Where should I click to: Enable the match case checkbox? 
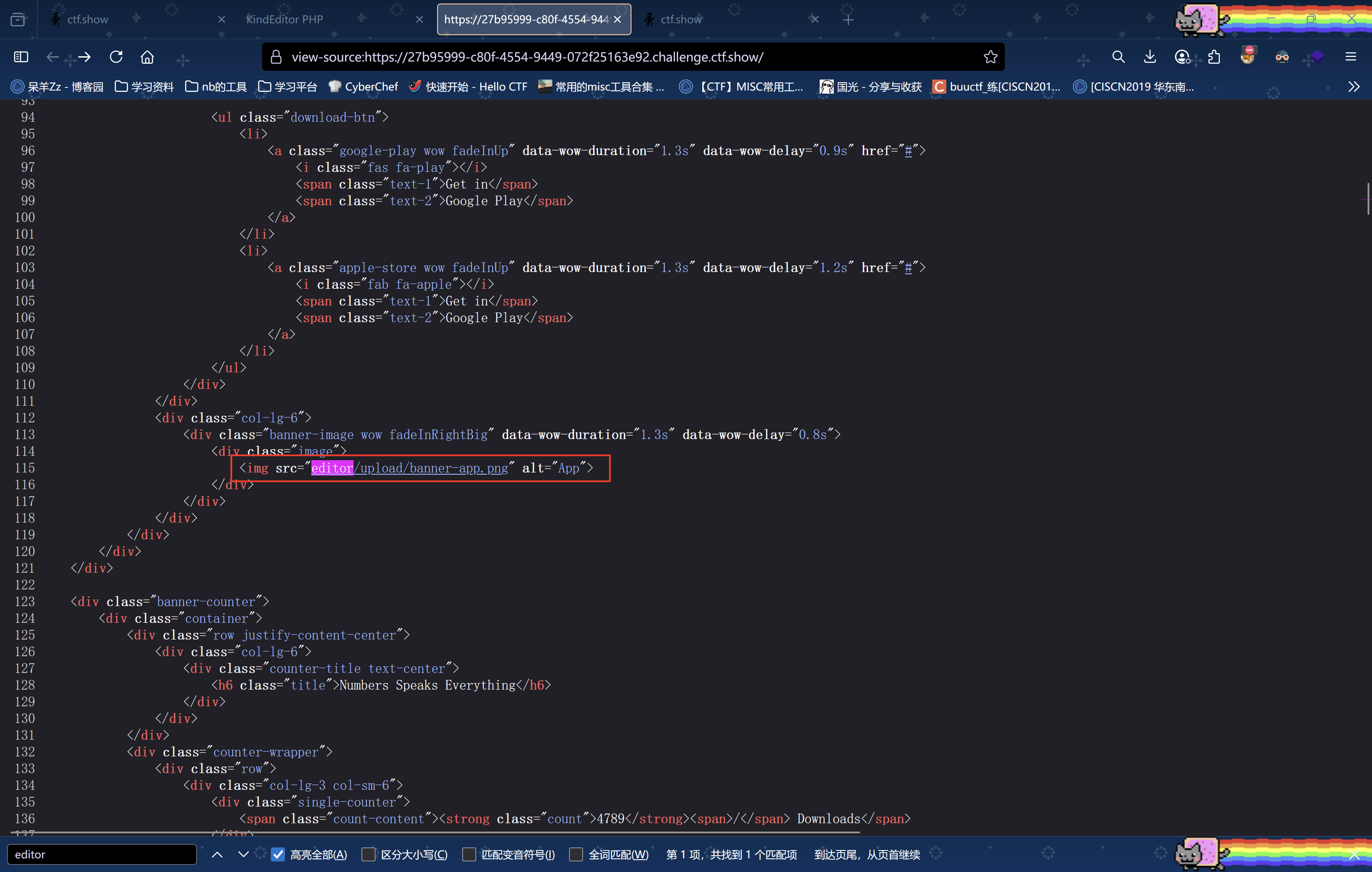click(x=369, y=854)
